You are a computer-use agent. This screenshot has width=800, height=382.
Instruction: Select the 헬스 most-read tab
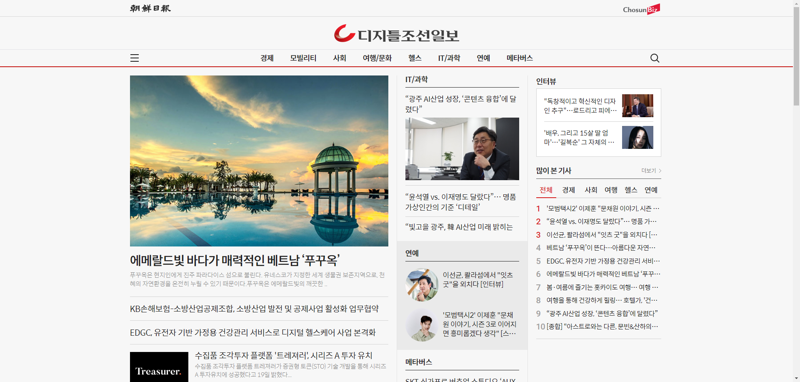point(631,190)
